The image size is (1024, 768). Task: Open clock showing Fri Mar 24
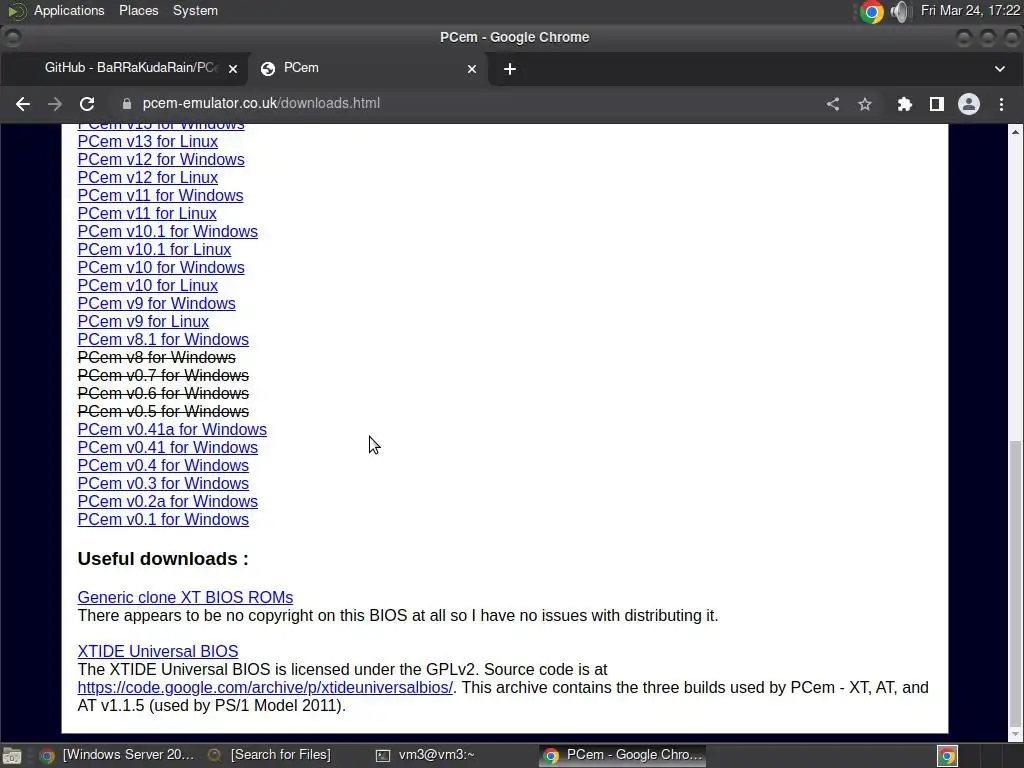[x=970, y=10]
